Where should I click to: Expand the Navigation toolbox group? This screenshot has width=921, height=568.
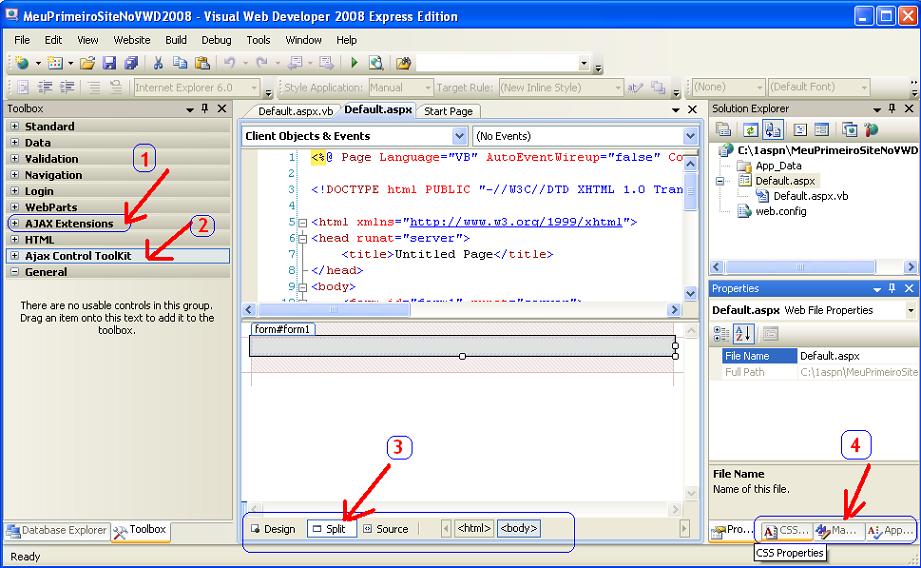[15, 174]
